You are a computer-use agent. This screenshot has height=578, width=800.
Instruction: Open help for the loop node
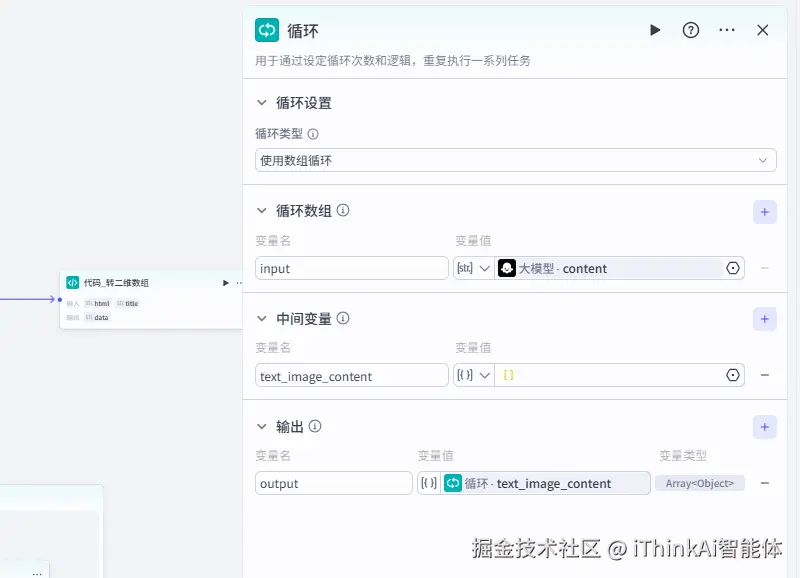(691, 30)
